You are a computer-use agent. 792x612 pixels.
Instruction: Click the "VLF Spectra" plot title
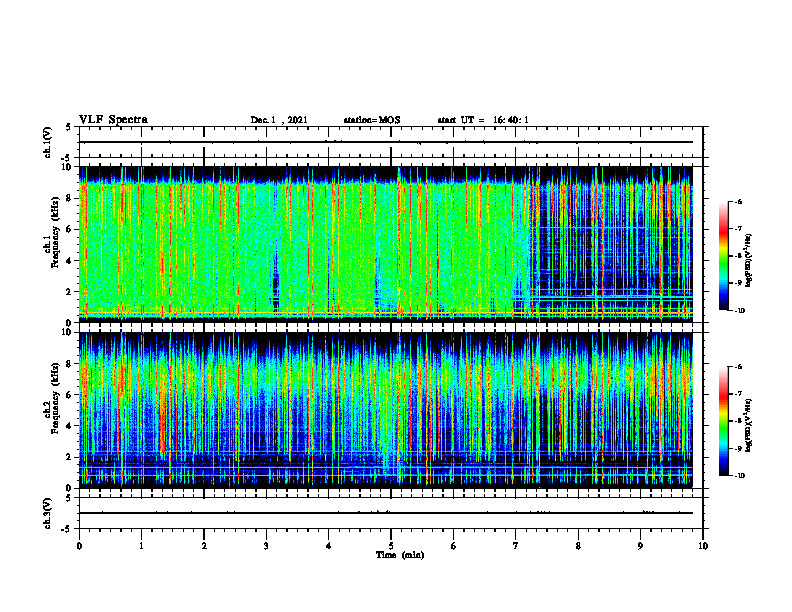click(x=113, y=120)
